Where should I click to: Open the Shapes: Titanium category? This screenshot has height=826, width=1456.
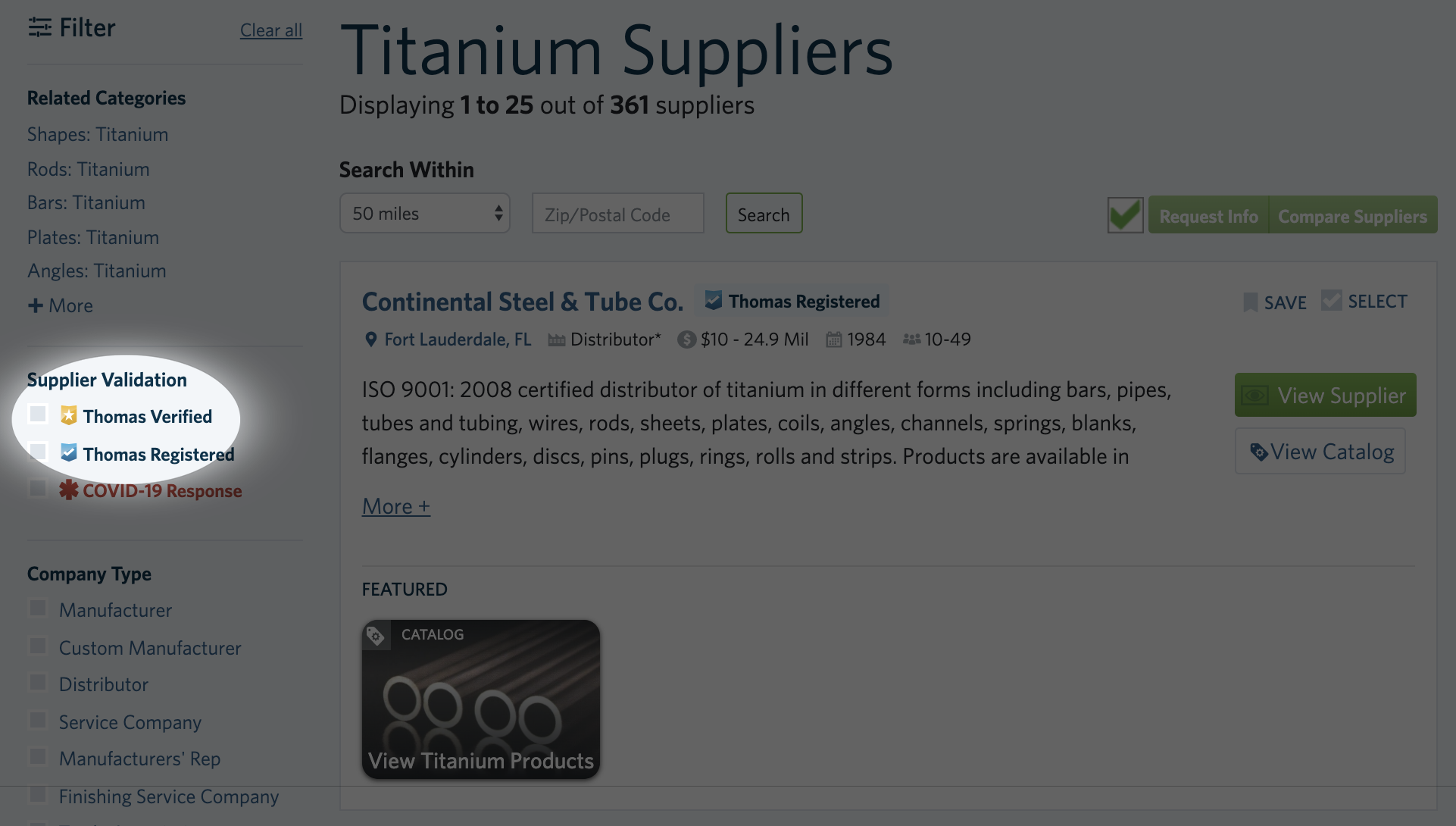98,134
